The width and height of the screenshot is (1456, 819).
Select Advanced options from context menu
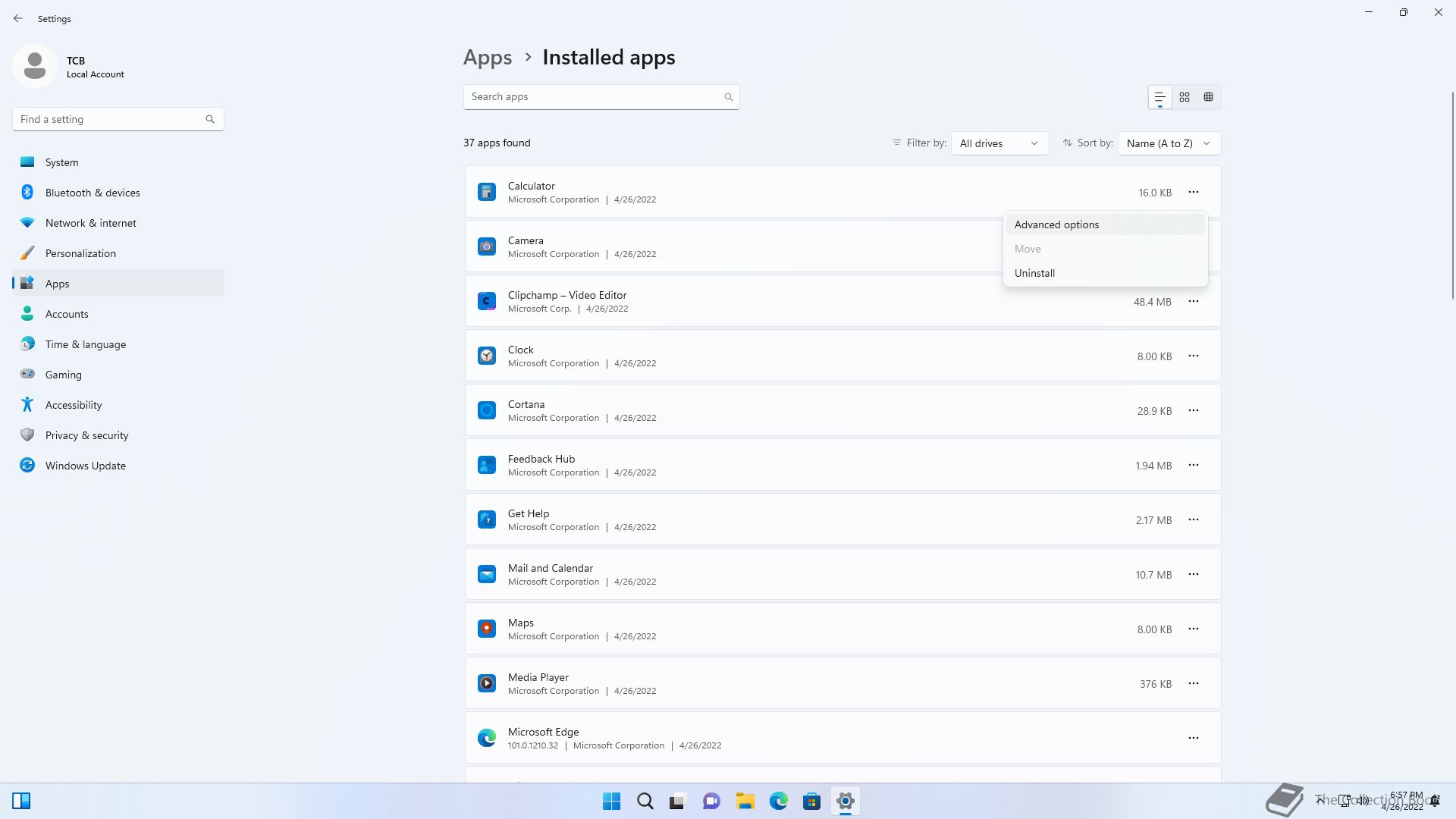[x=1056, y=224]
